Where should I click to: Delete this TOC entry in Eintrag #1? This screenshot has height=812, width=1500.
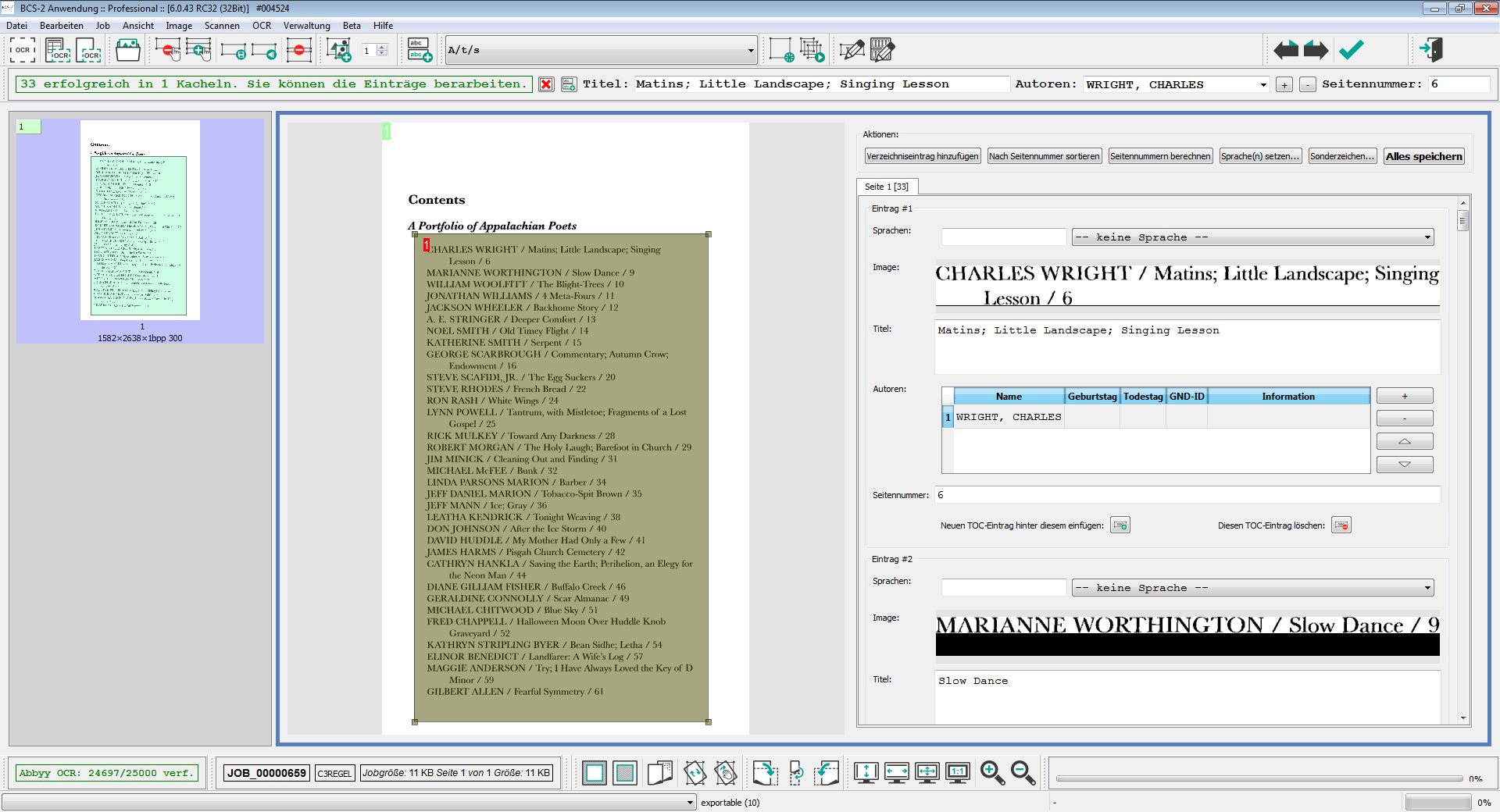point(1341,525)
